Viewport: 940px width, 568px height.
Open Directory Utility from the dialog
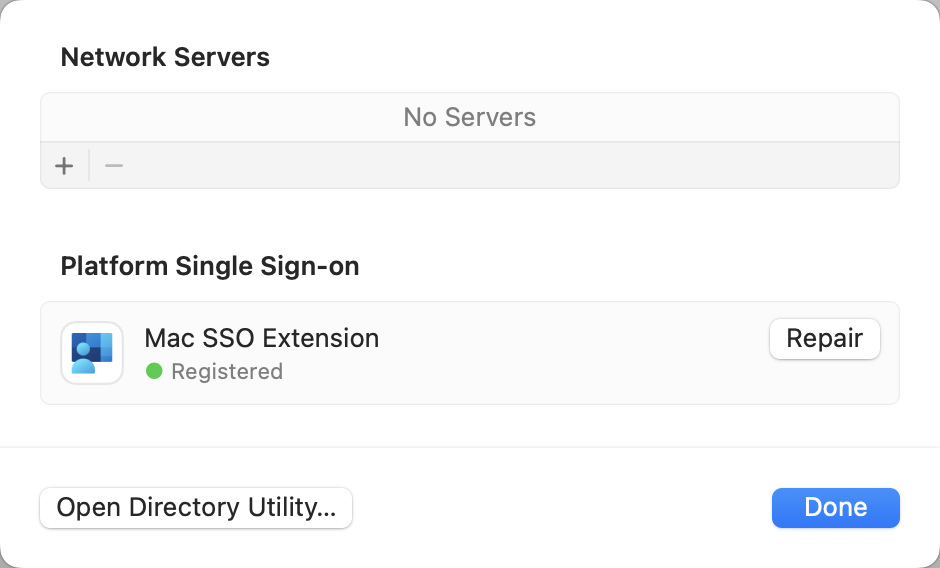click(x=196, y=508)
